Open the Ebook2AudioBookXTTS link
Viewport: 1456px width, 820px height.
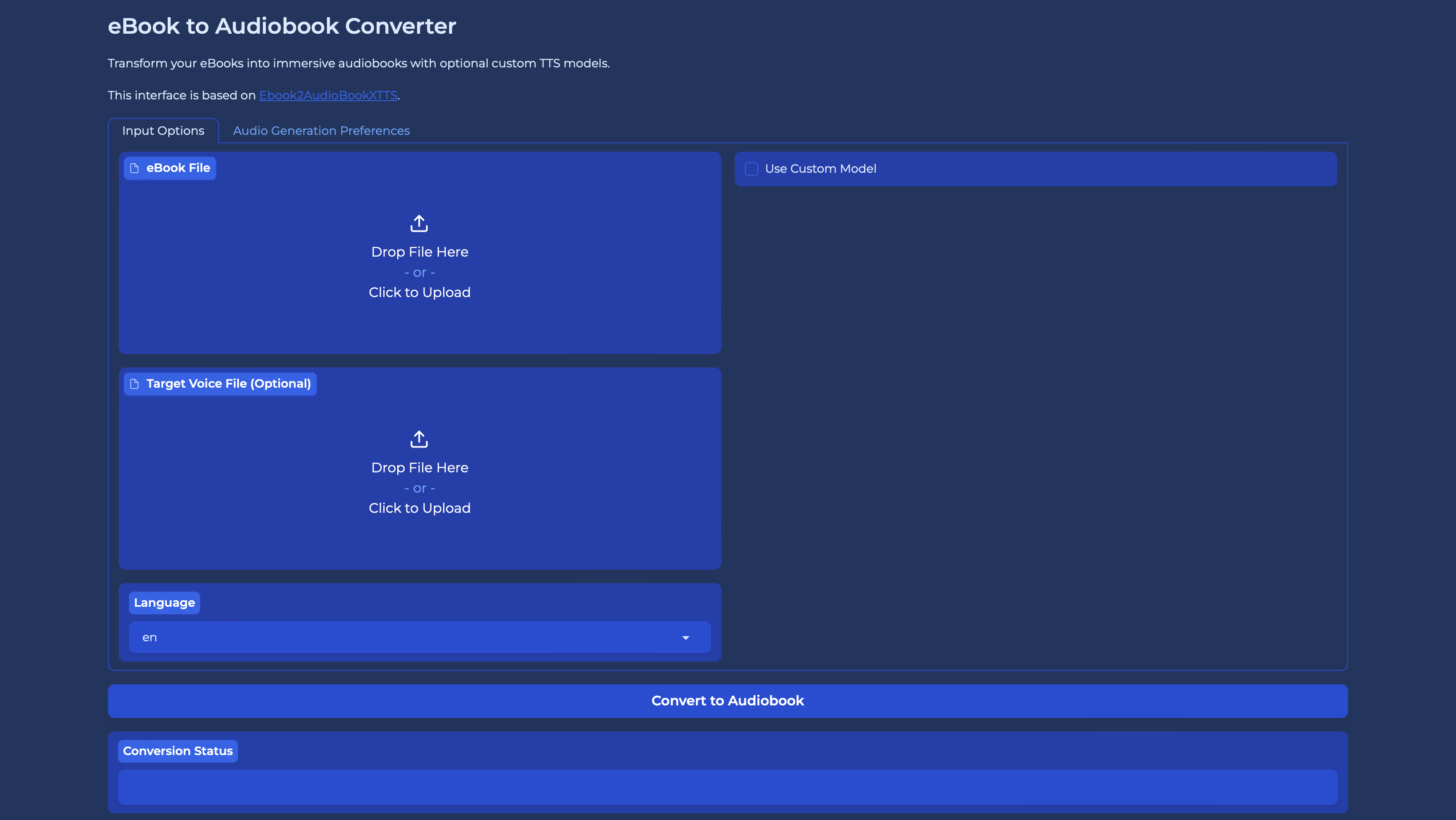click(x=328, y=95)
